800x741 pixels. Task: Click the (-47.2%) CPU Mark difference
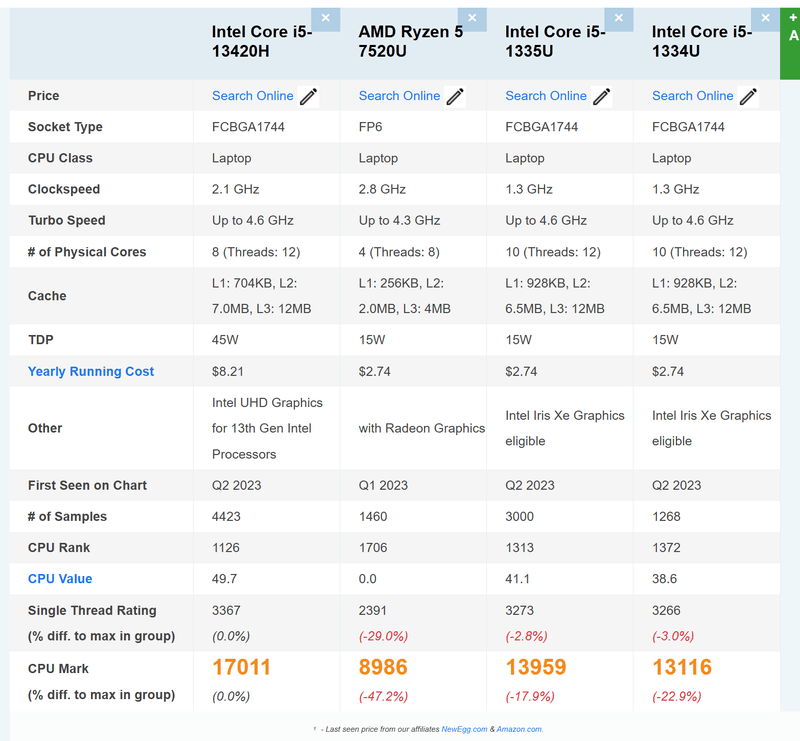tap(383, 697)
